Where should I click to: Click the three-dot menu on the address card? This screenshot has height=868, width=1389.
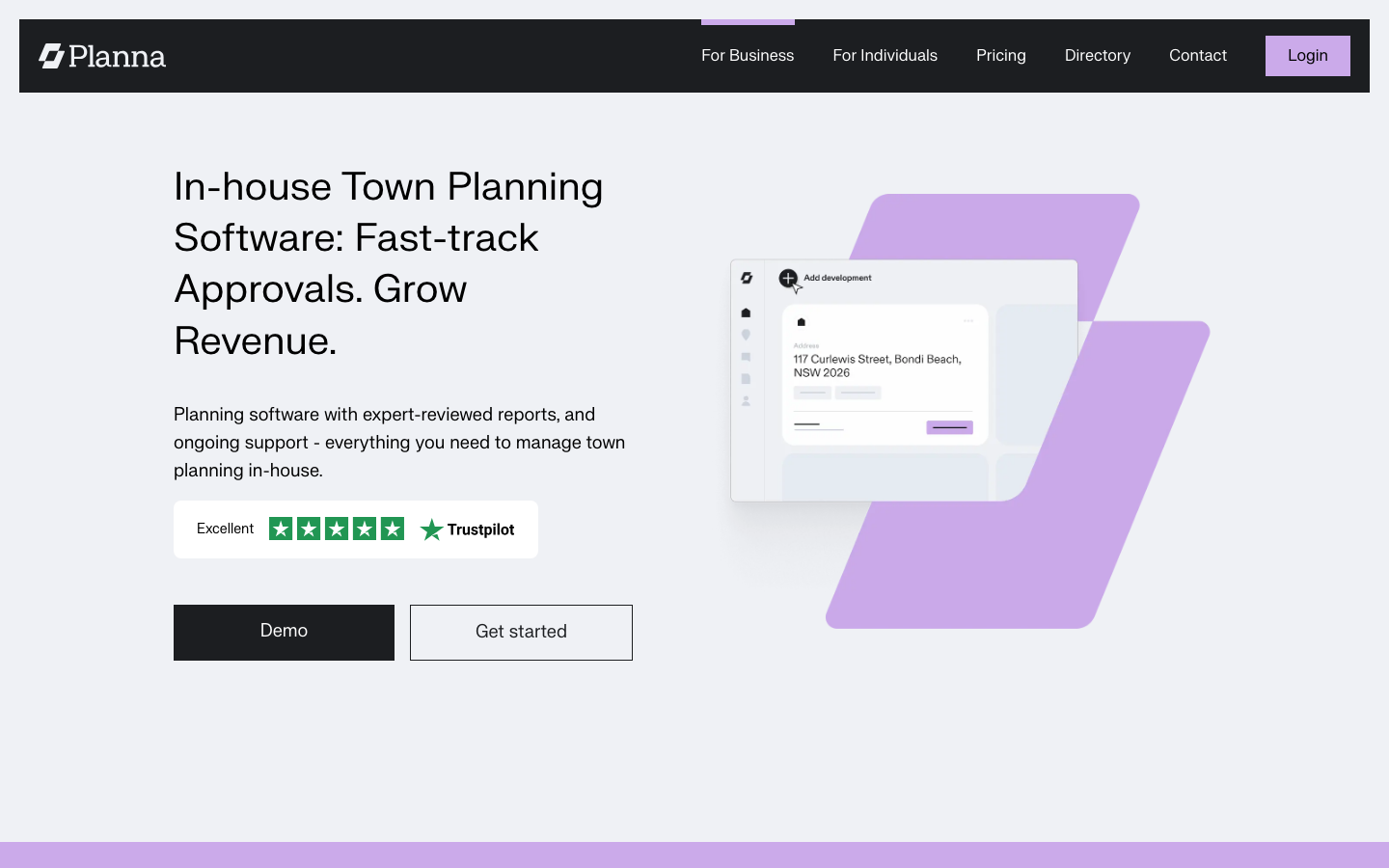pyautogui.click(x=967, y=321)
